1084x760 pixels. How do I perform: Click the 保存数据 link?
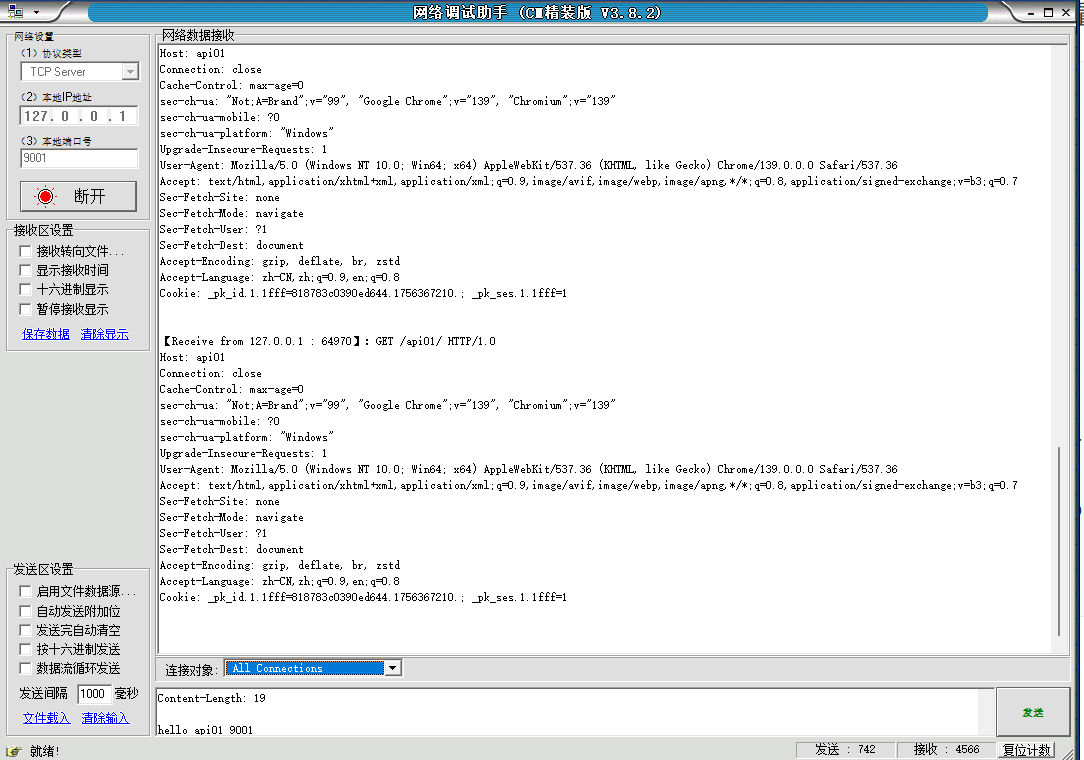[46, 334]
